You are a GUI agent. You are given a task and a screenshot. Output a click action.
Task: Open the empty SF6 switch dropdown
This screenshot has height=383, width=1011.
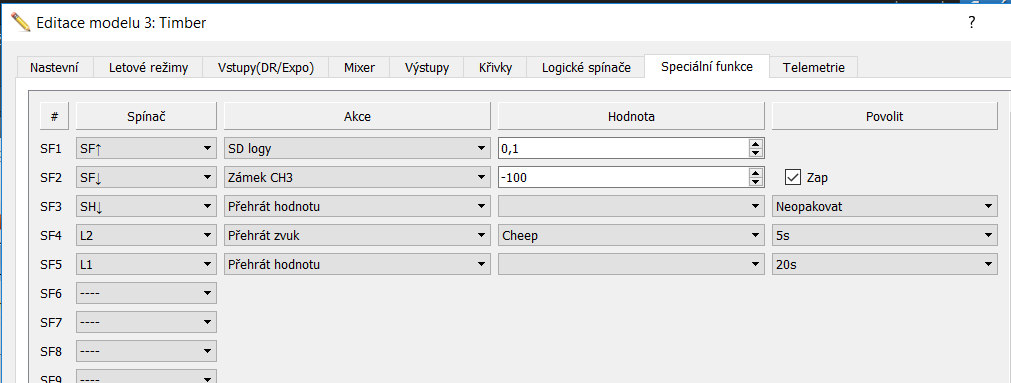[x=146, y=293]
